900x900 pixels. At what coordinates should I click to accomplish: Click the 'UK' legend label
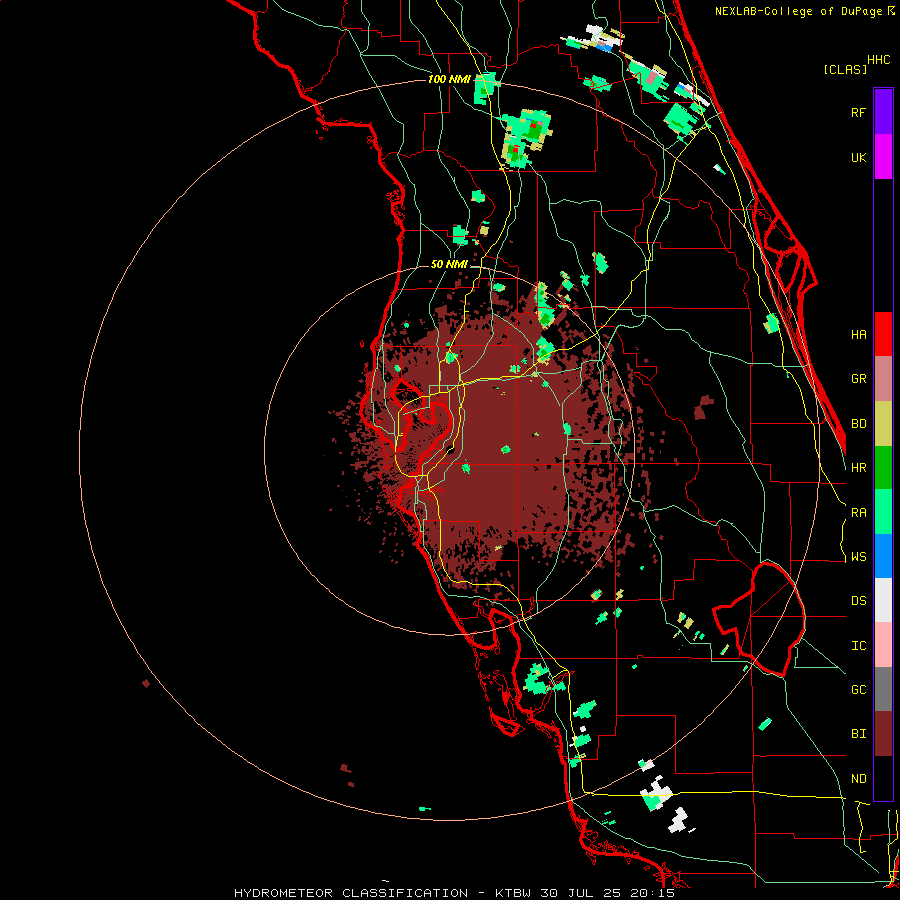(858, 157)
